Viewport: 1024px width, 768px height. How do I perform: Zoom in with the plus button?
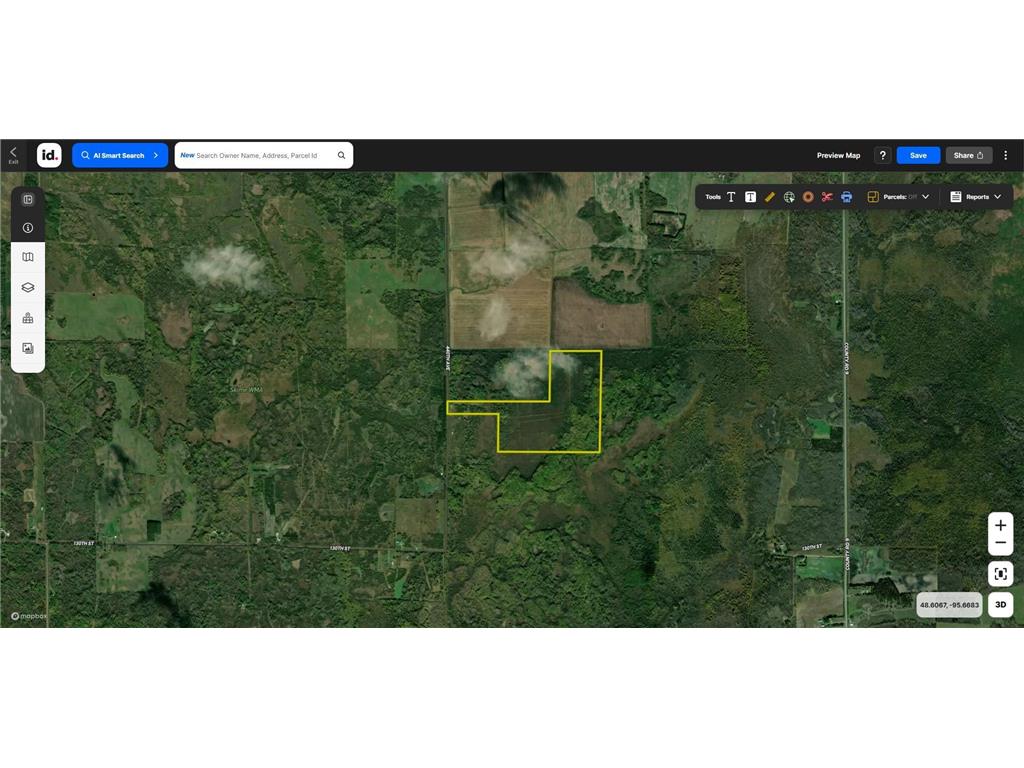point(1000,525)
